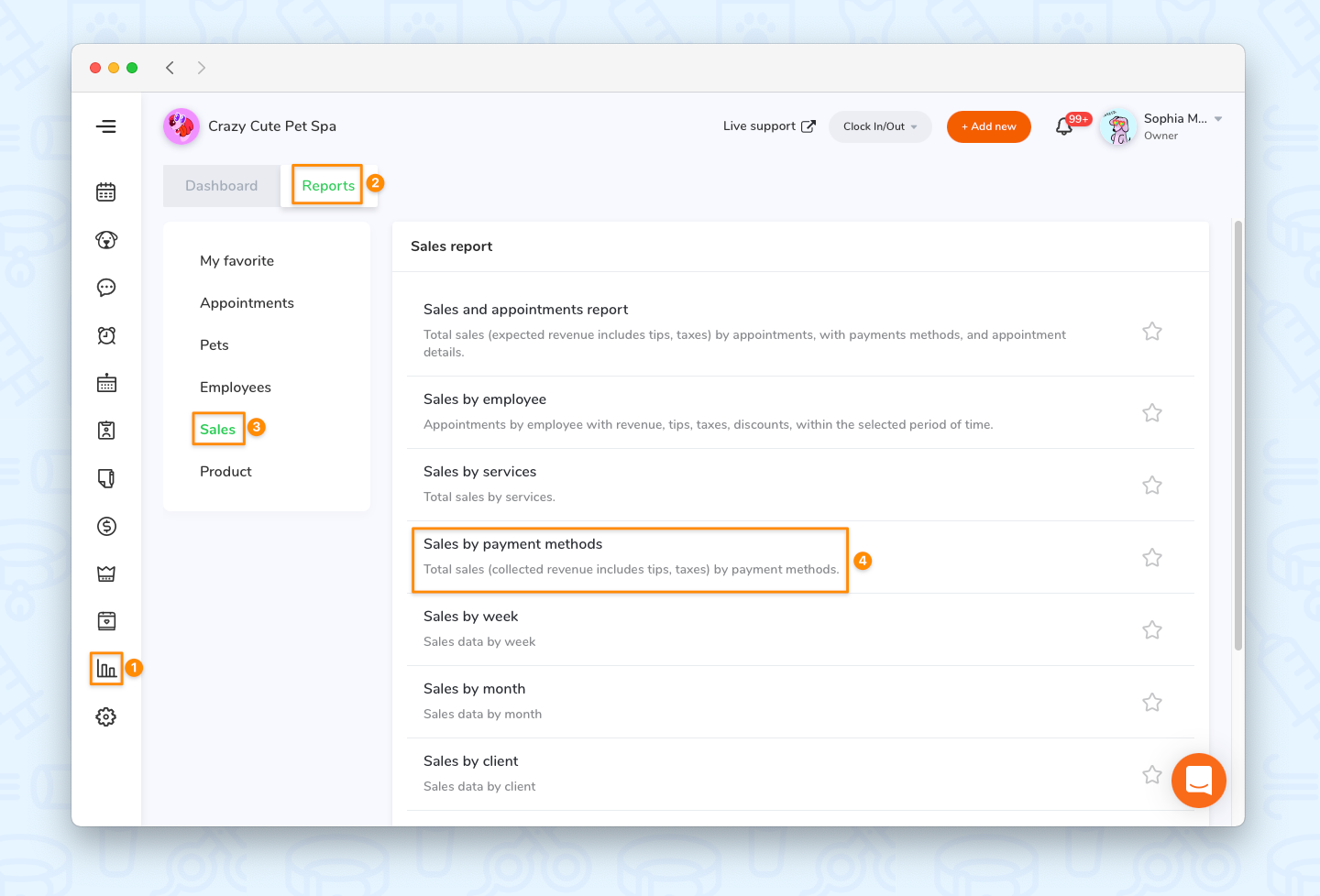This screenshot has width=1320, height=896.
Task: Open the crown membership sidebar icon
Action: pyautogui.click(x=106, y=574)
